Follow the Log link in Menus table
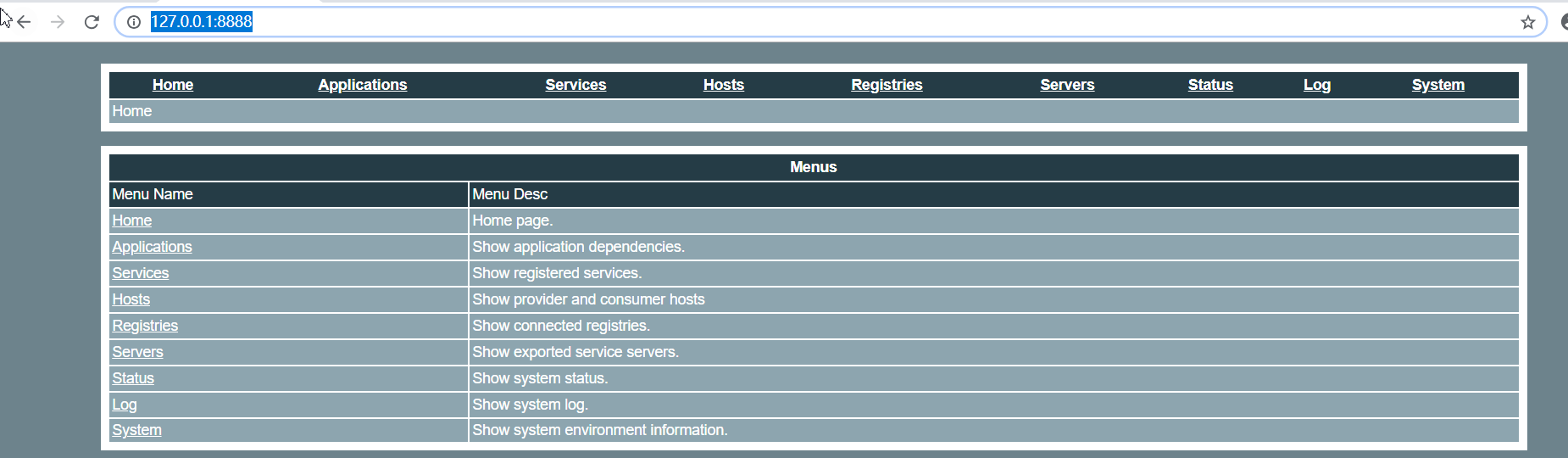Screen dimensions: 1568x458 pyautogui.click(x=125, y=405)
